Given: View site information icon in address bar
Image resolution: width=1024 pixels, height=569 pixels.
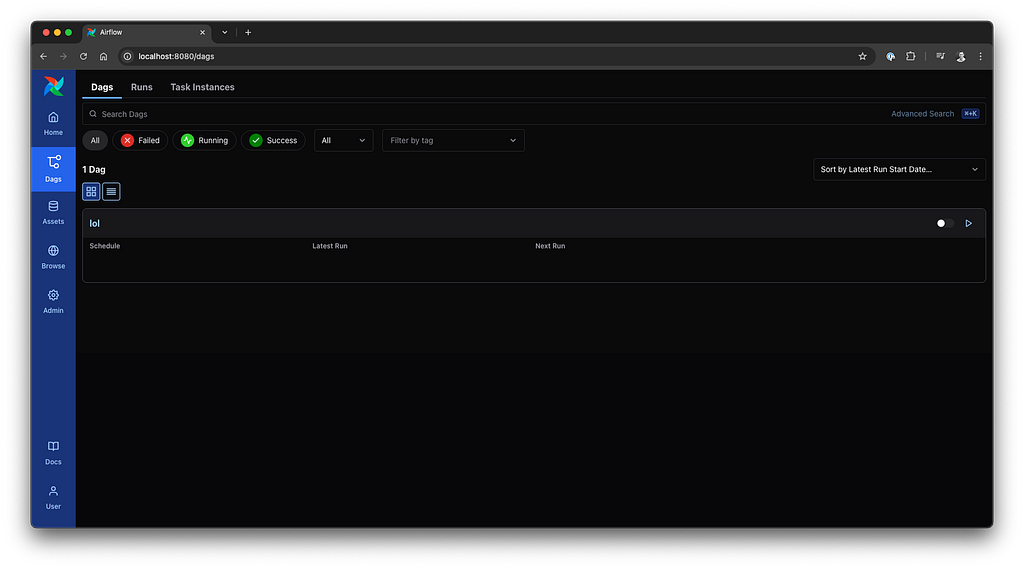Looking at the screenshot, I should tap(127, 56).
